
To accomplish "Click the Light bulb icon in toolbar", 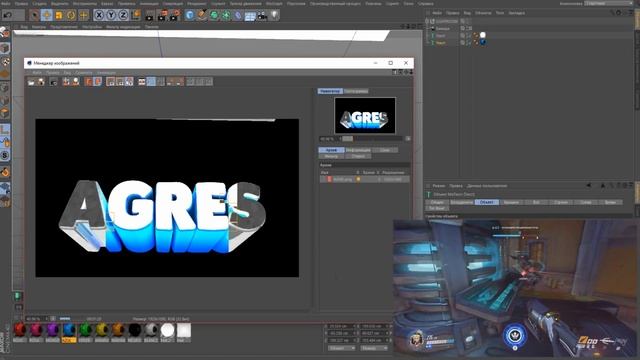I will pos(275,15).
